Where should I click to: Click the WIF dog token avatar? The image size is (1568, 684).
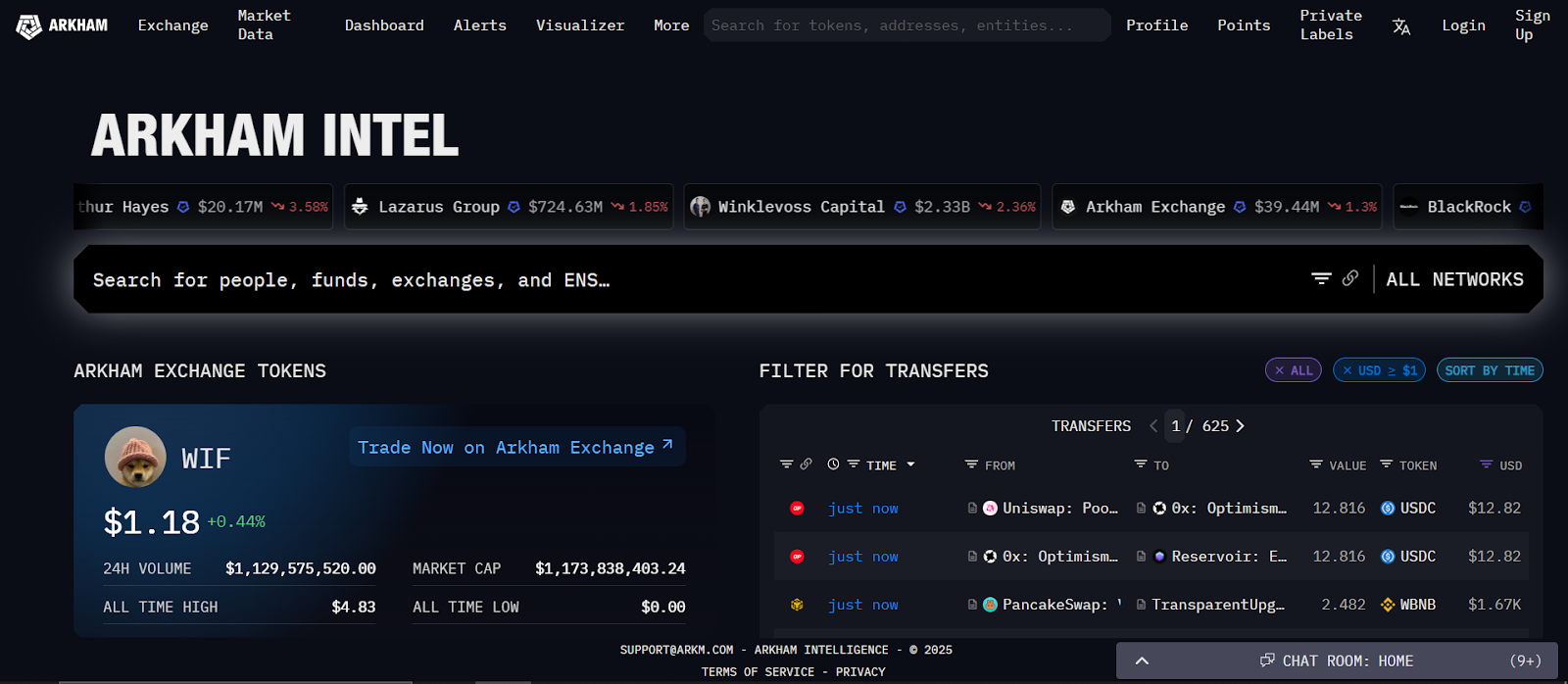coord(135,457)
